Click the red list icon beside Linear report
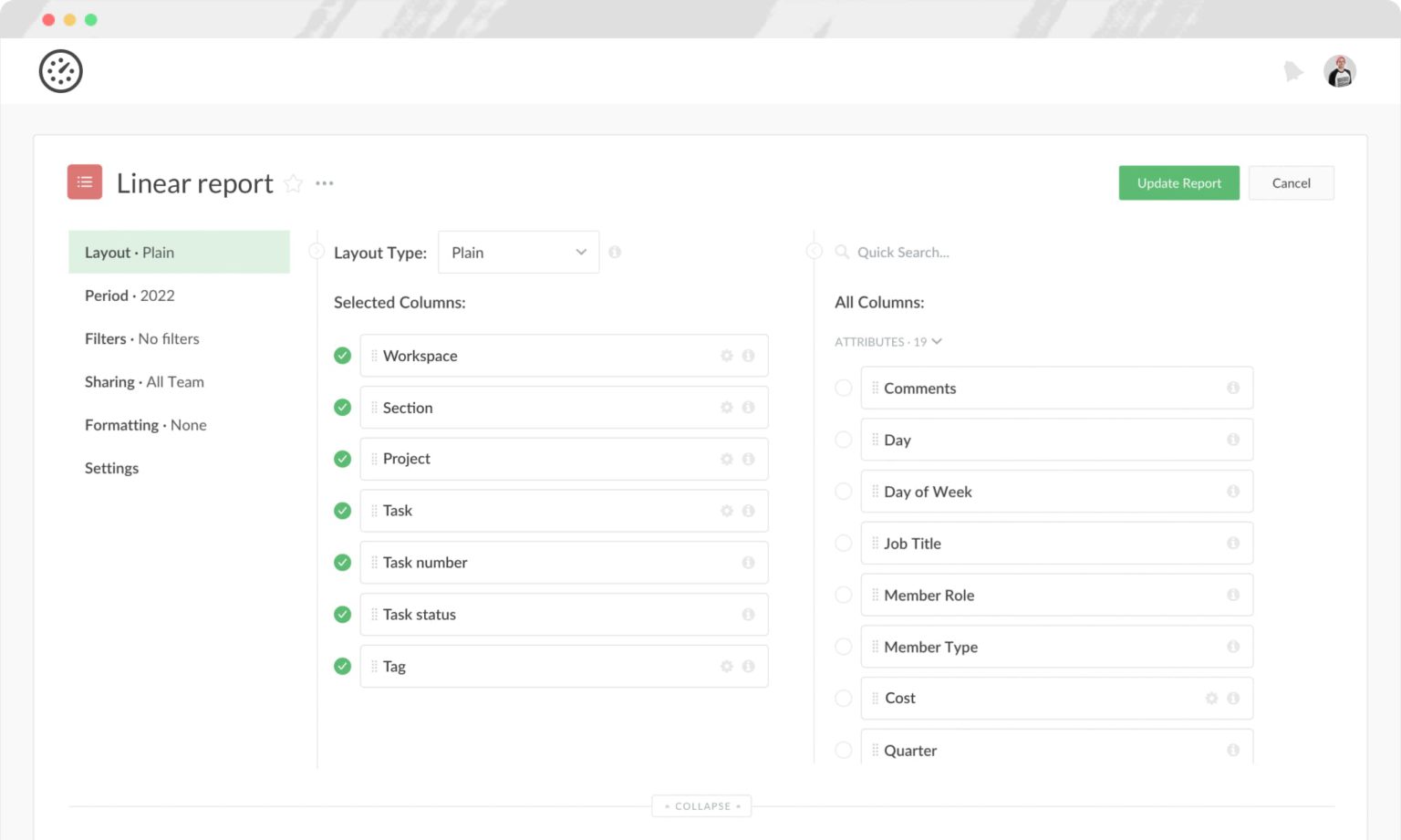The image size is (1401, 840). point(85,182)
